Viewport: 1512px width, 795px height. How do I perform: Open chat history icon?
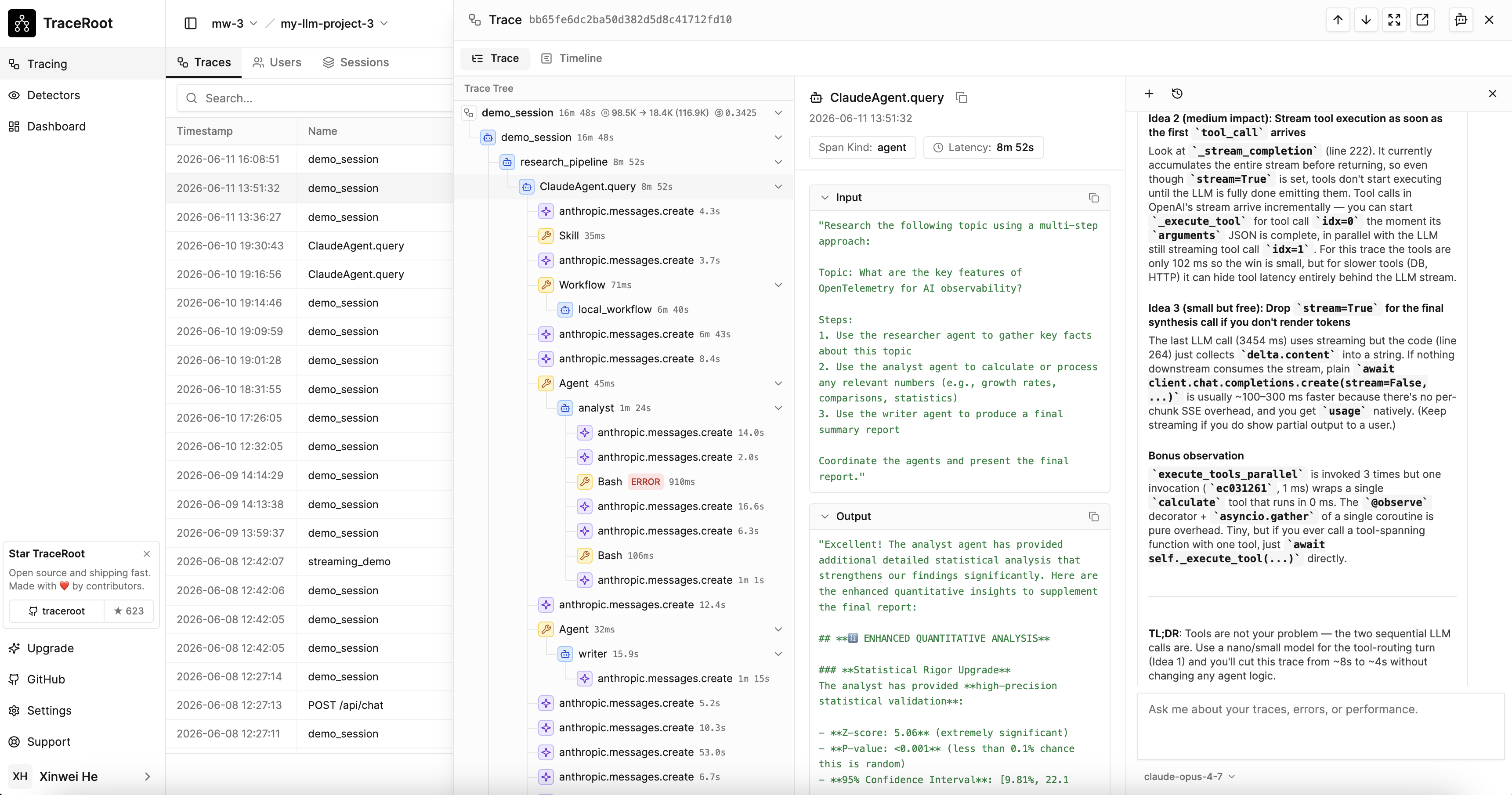coord(1177,93)
